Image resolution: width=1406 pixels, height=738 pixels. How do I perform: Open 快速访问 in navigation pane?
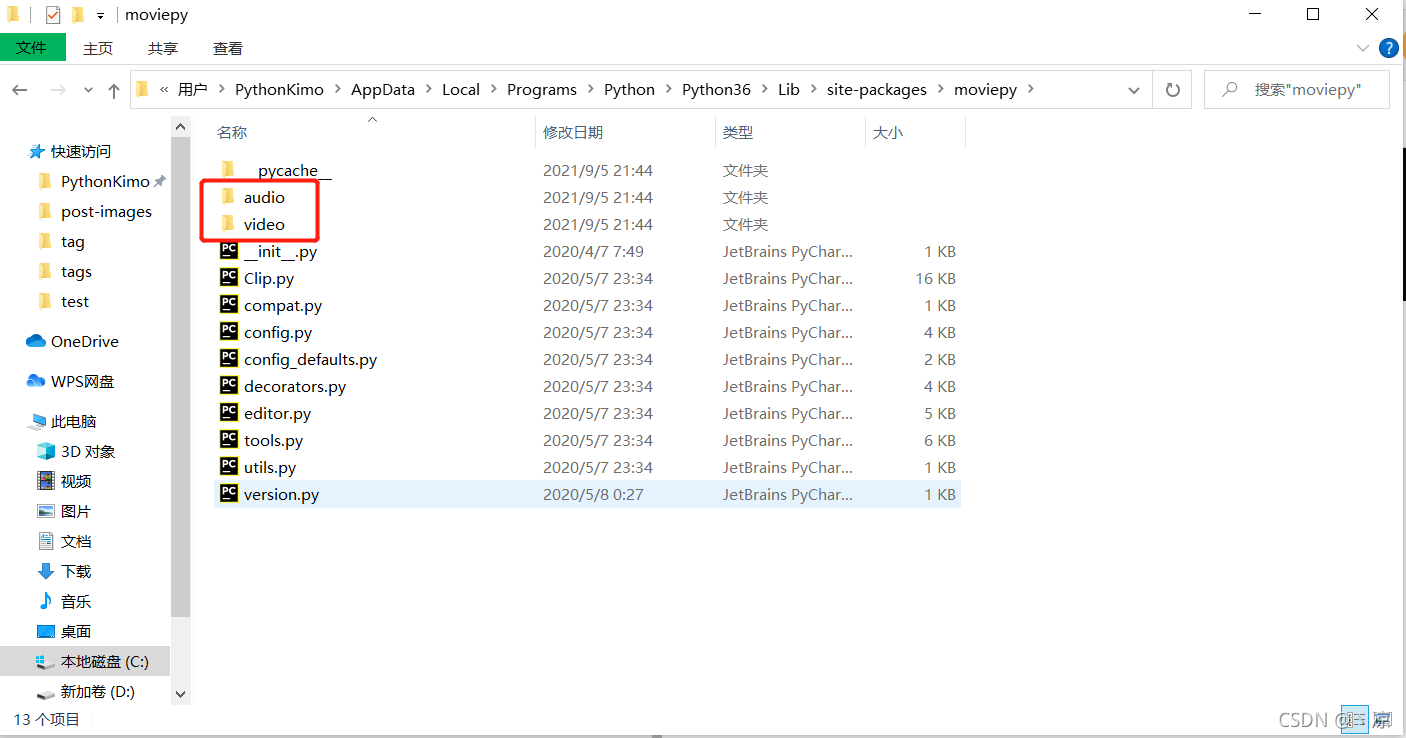coord(81,151)
